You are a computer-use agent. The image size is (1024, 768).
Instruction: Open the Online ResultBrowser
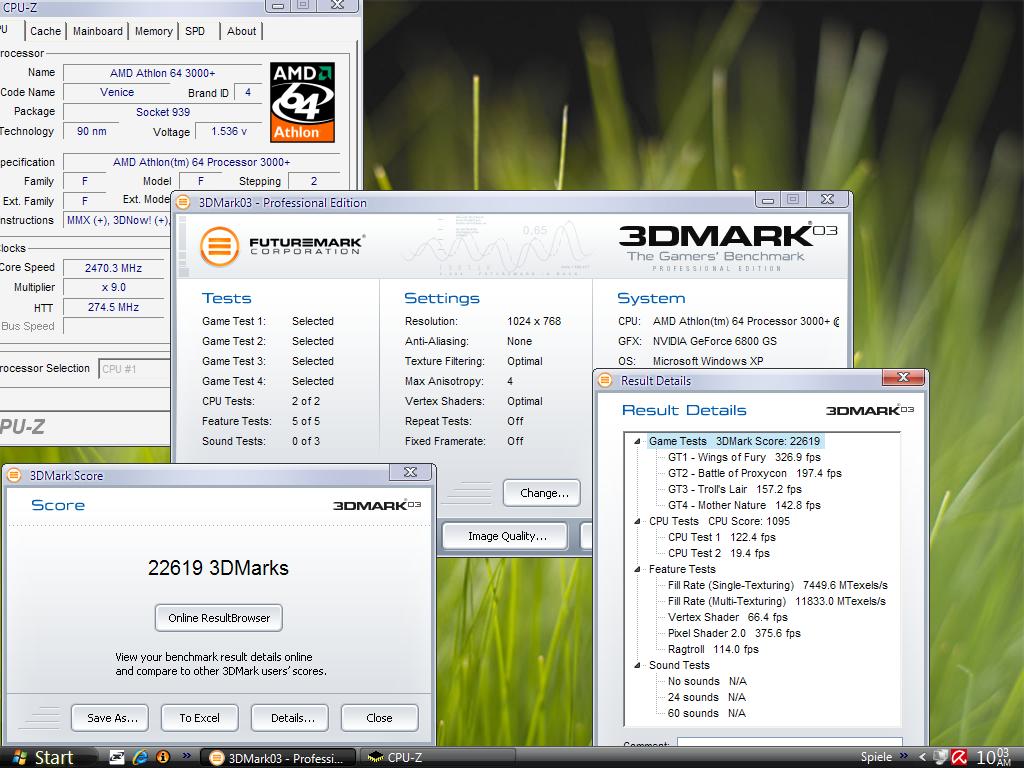[x=219, y=618]
